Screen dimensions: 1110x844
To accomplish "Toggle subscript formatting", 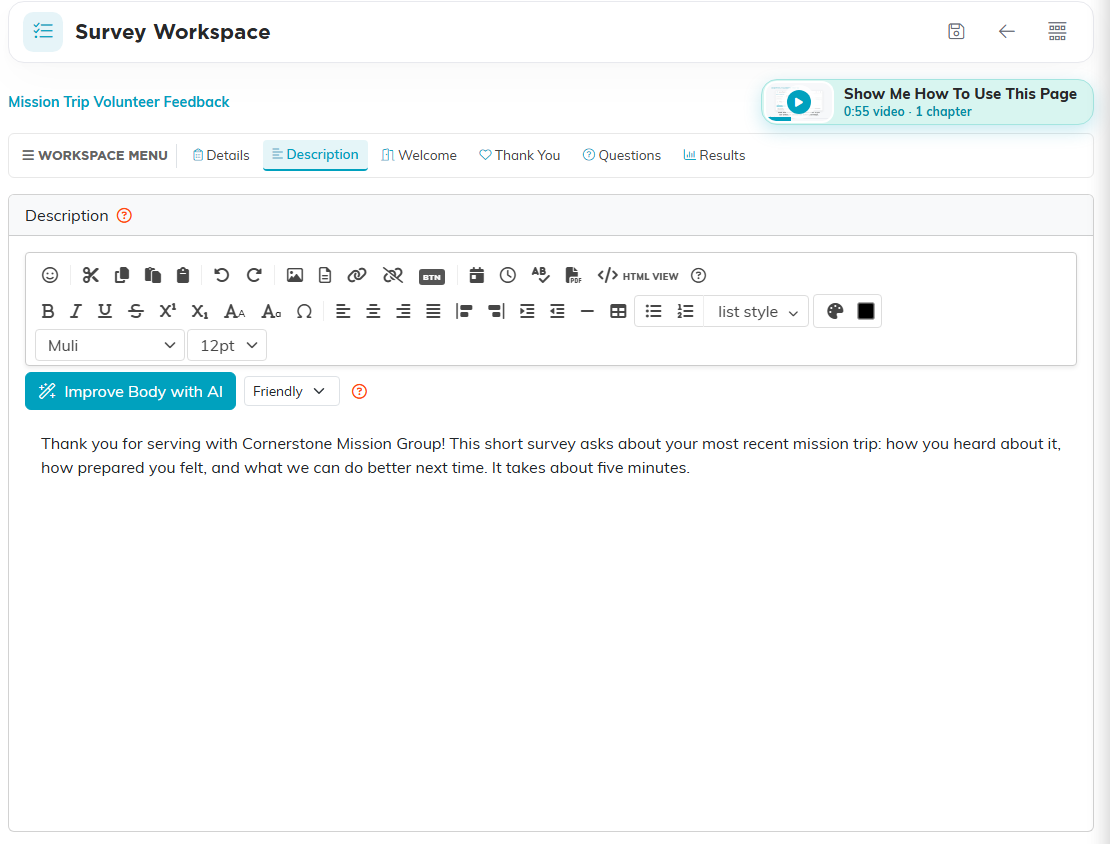I will coord(200,311).
